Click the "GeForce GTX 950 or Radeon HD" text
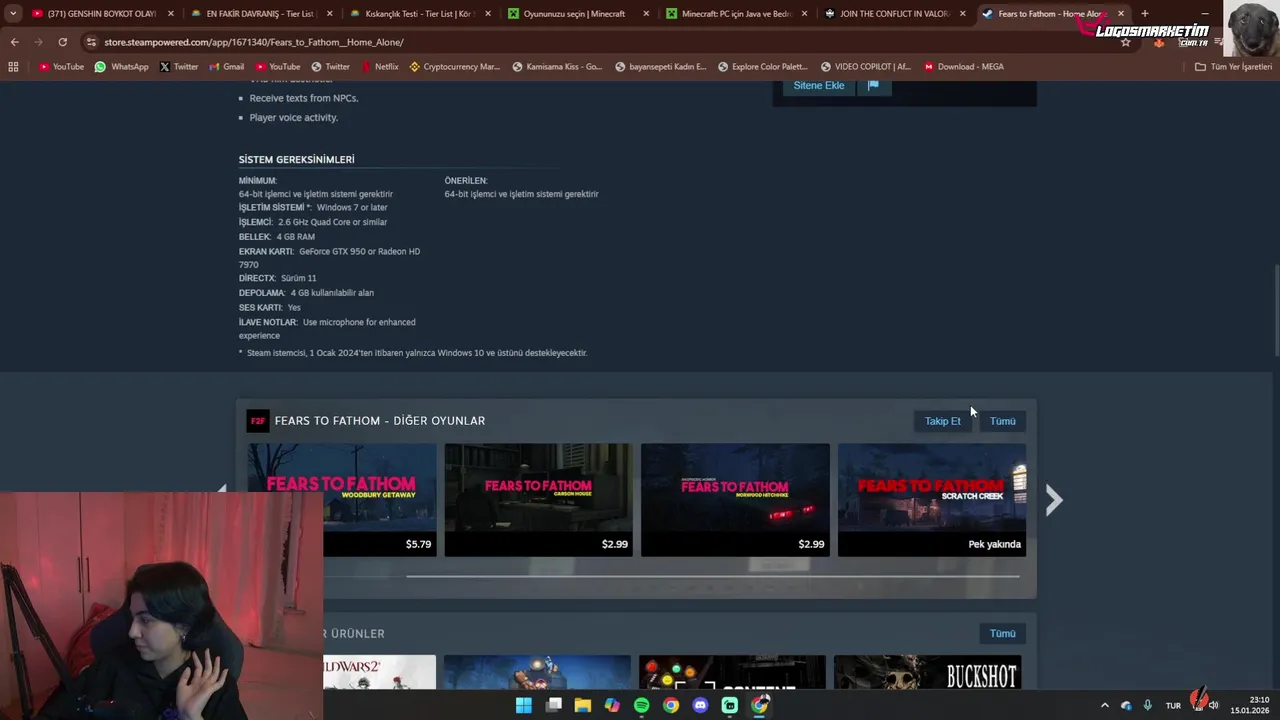 point(359,251)
